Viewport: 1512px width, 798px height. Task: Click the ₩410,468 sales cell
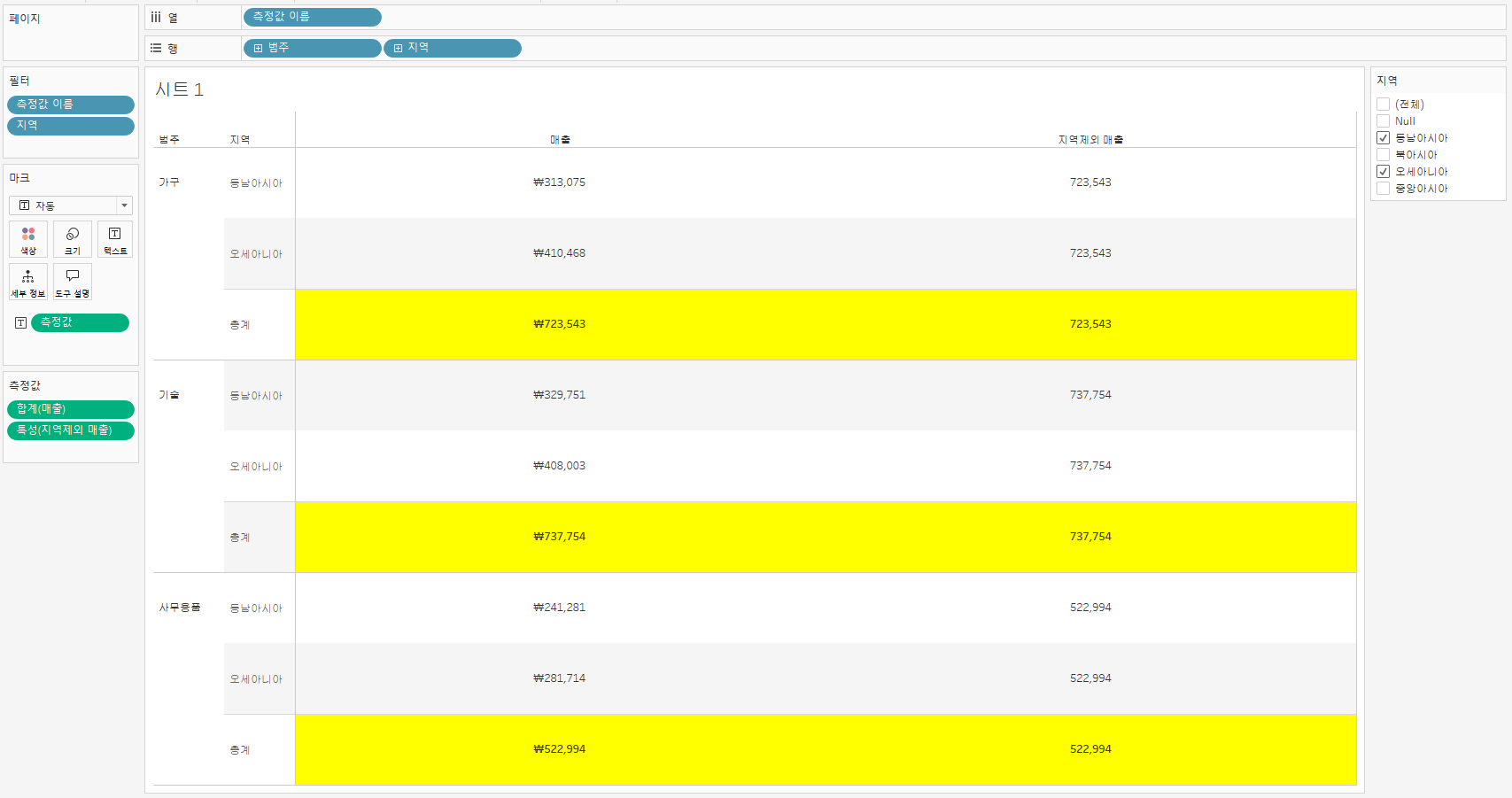(560, 253)
